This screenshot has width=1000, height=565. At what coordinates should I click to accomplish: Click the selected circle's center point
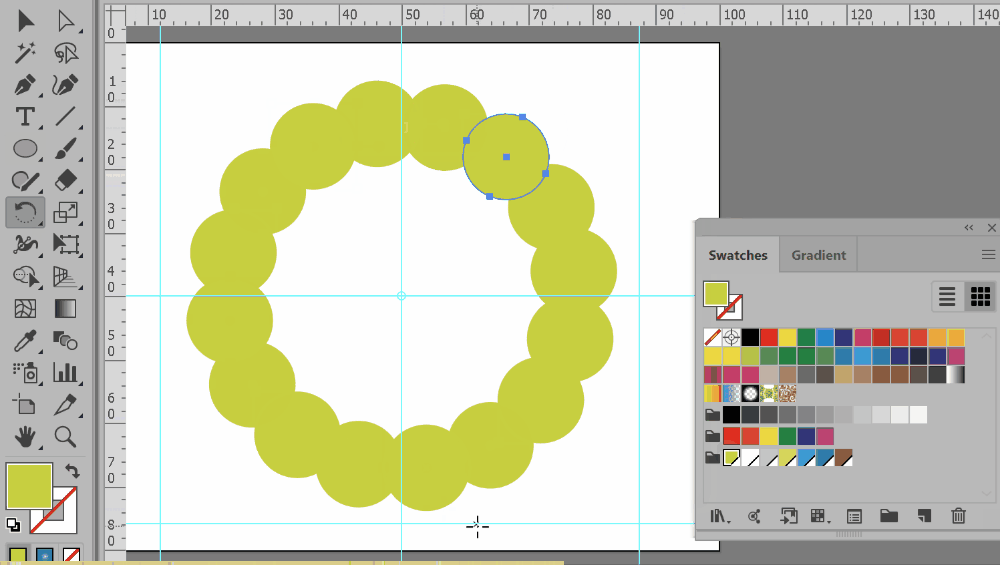(x=506, y=157)
